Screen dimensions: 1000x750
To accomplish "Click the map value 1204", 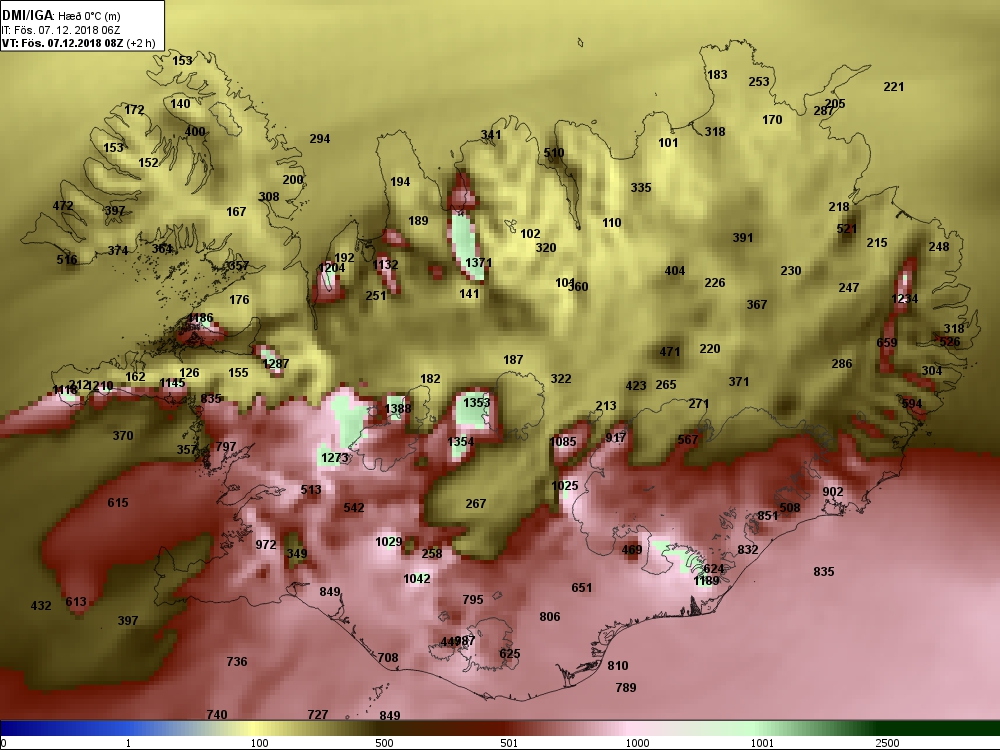I will coord(331,268).
